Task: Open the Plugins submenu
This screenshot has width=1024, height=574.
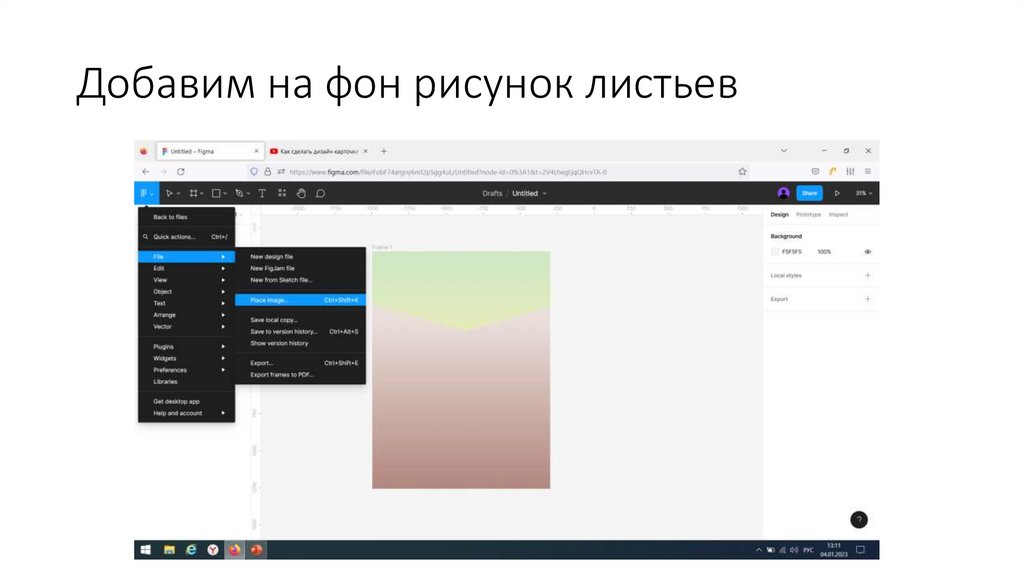Action: pos(187,347)
